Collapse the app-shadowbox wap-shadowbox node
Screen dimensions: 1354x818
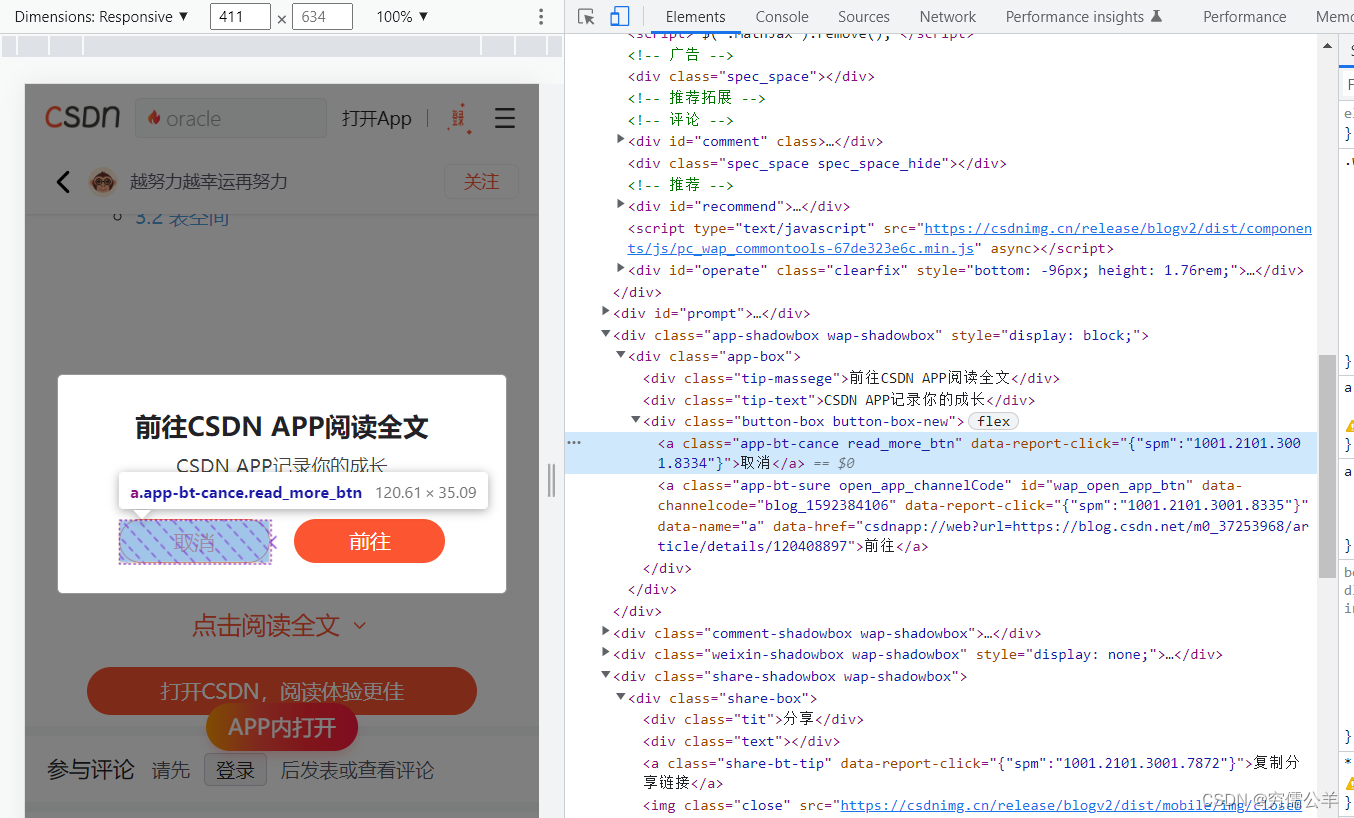click(x=606, y=335)
